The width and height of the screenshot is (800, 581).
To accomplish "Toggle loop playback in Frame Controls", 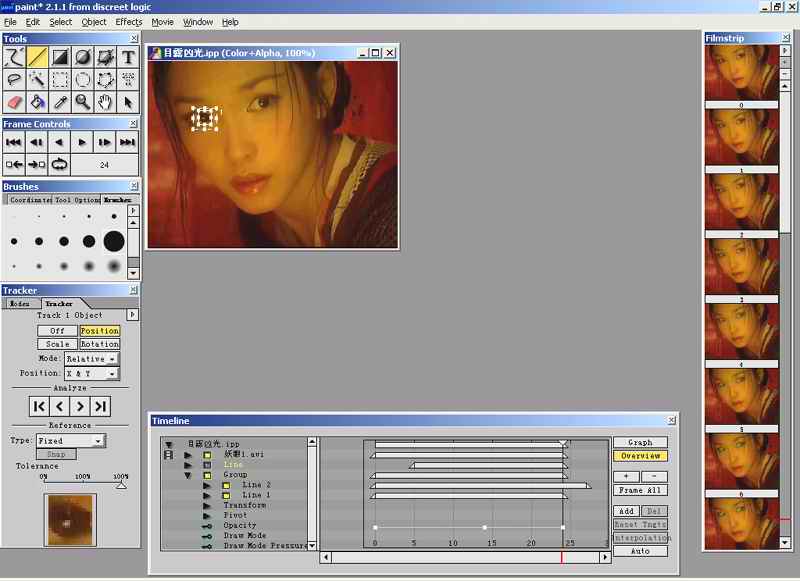I will (x=60, y=164).
